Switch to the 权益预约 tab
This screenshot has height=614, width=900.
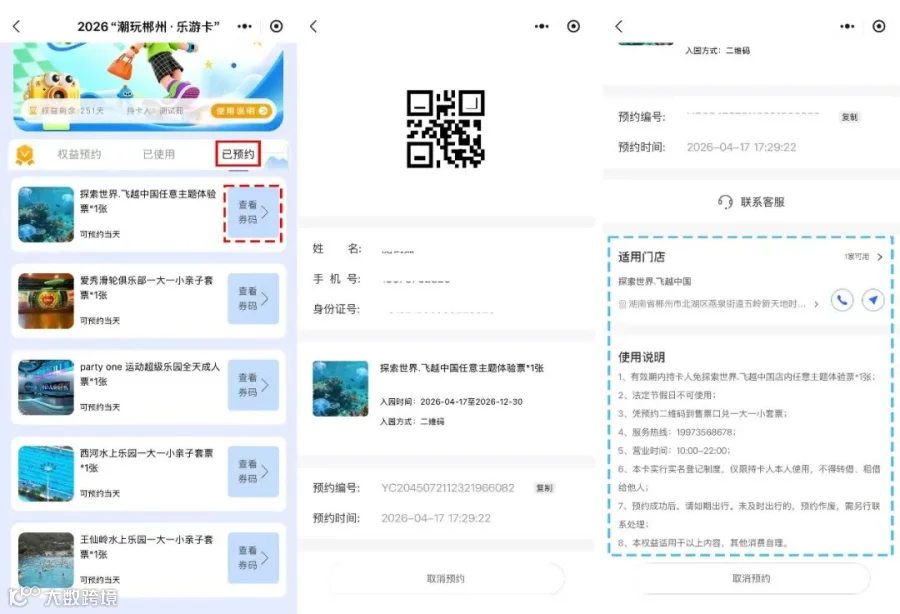point(79,154)
